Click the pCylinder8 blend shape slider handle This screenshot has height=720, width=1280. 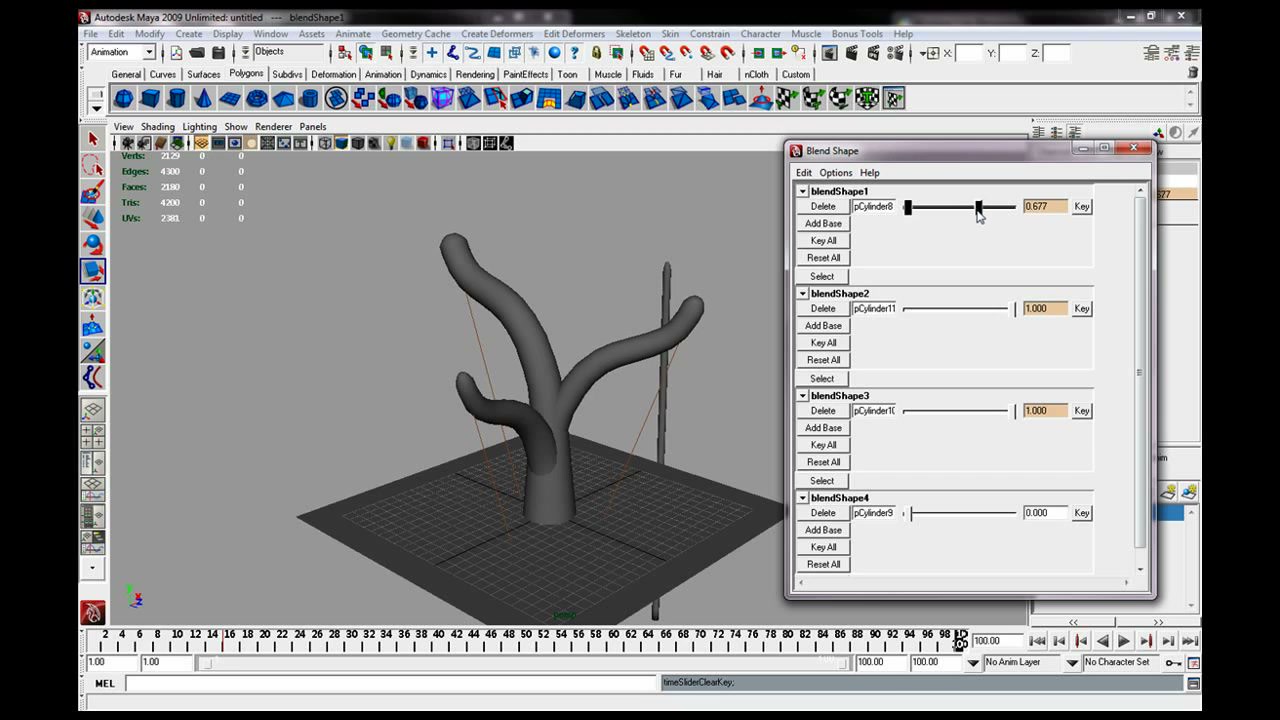point(979,207)
